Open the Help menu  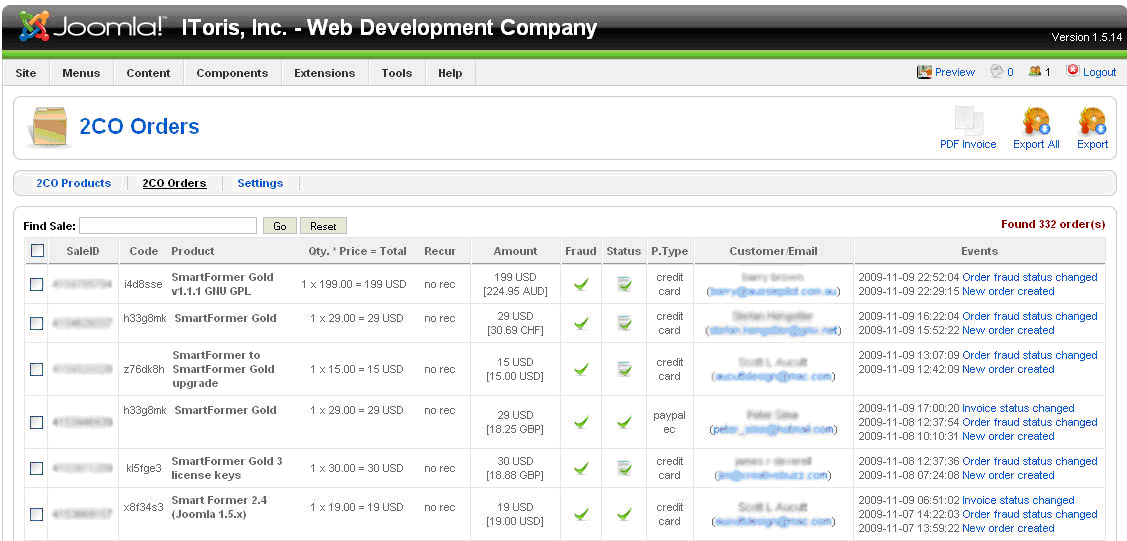[x=450, y=73]
